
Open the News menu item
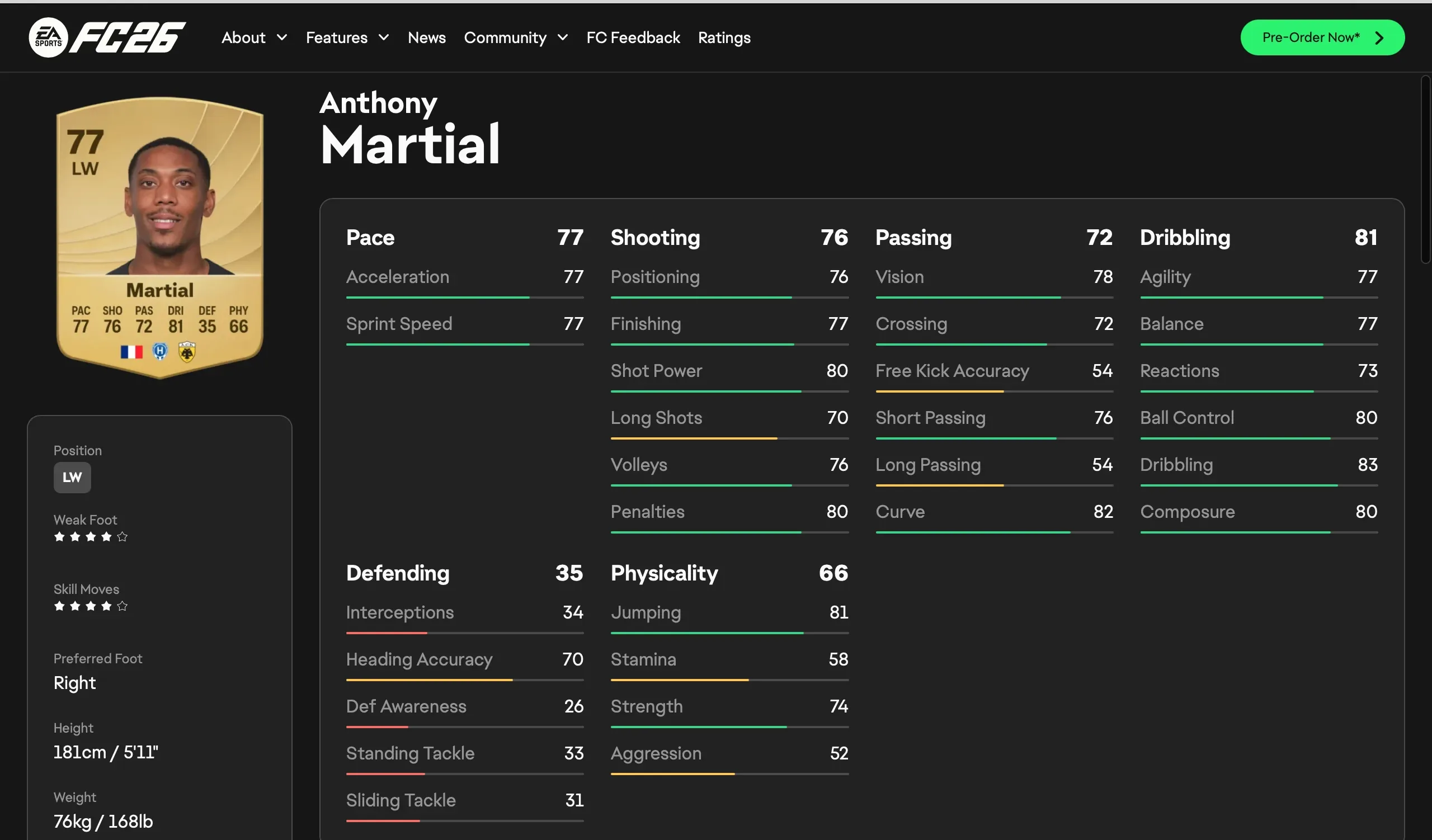click(426, 37)
